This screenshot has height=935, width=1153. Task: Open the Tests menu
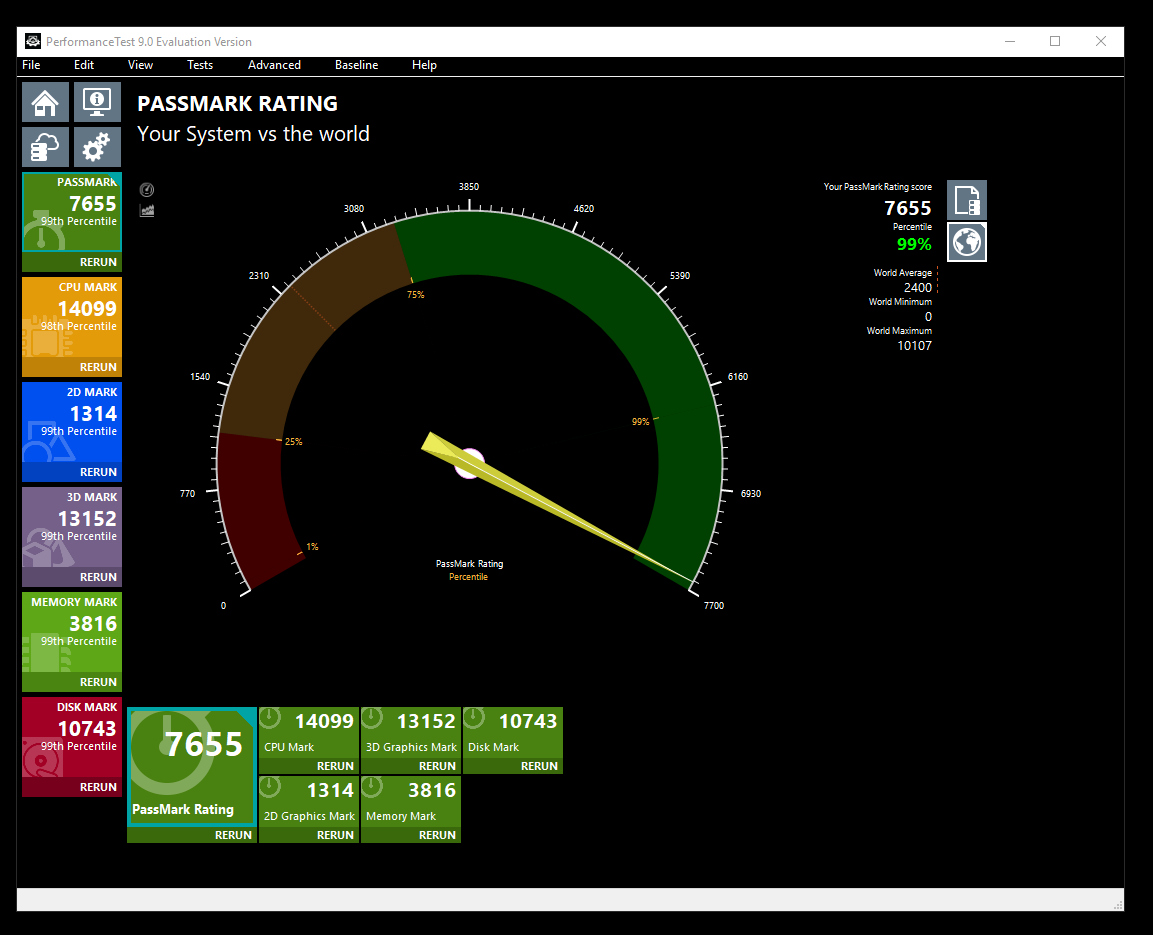pyautogui.click(x=200, y=65)
